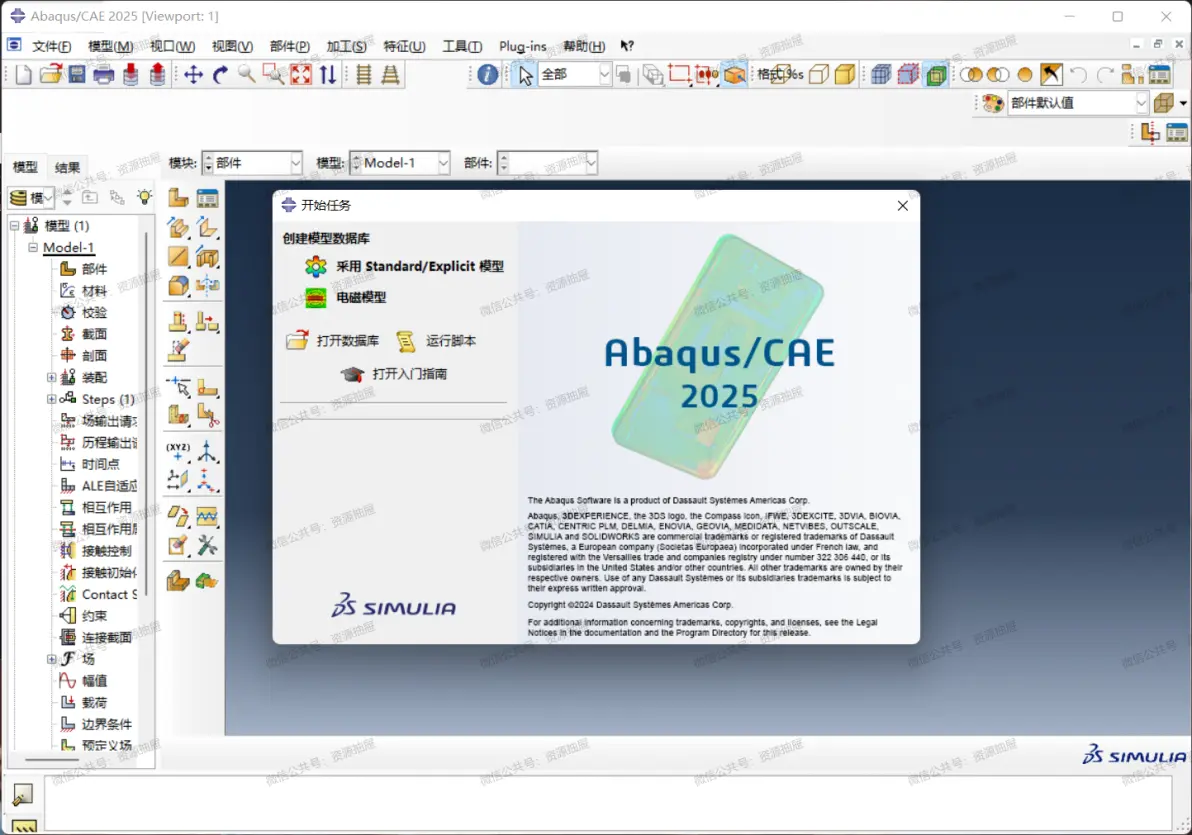Expand the Steps (1) tree node
The width and height of the screenshot is (1192, 835).
pos(52,399)
